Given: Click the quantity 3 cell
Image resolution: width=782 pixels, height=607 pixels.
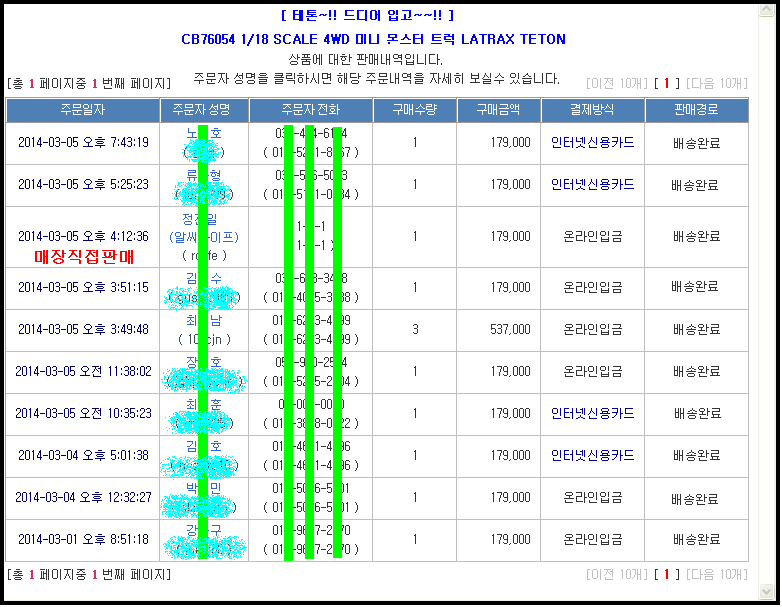Looking at the screenshot, I should tap(415, 330).
